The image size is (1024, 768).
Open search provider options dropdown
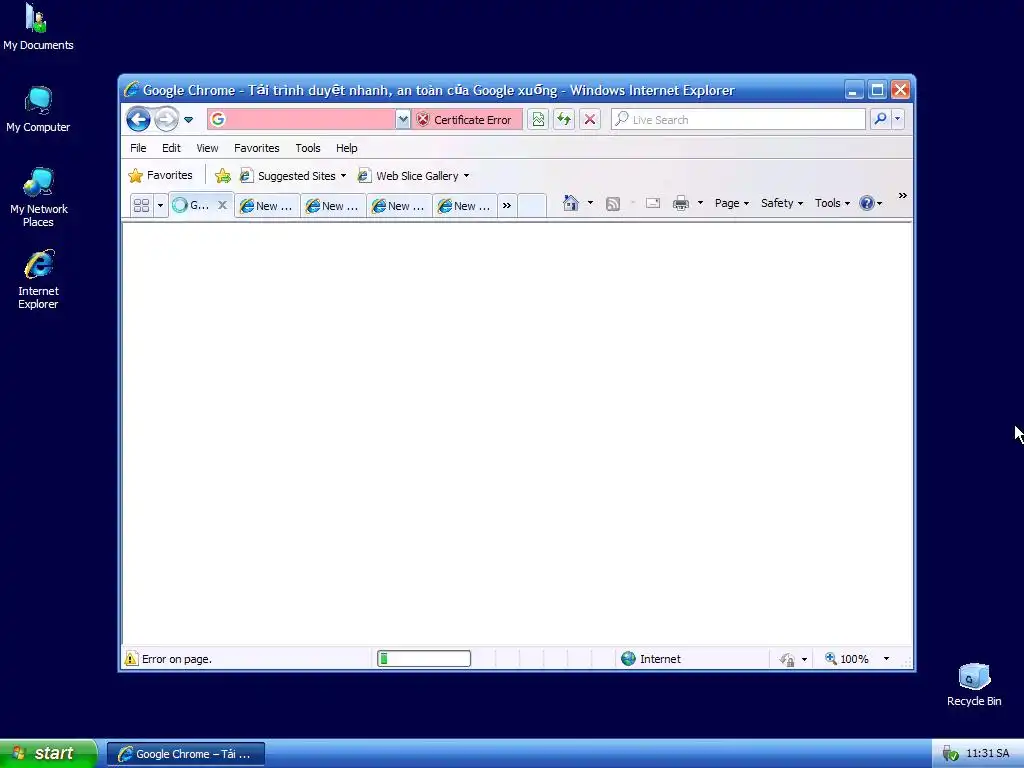pos(897,120)
